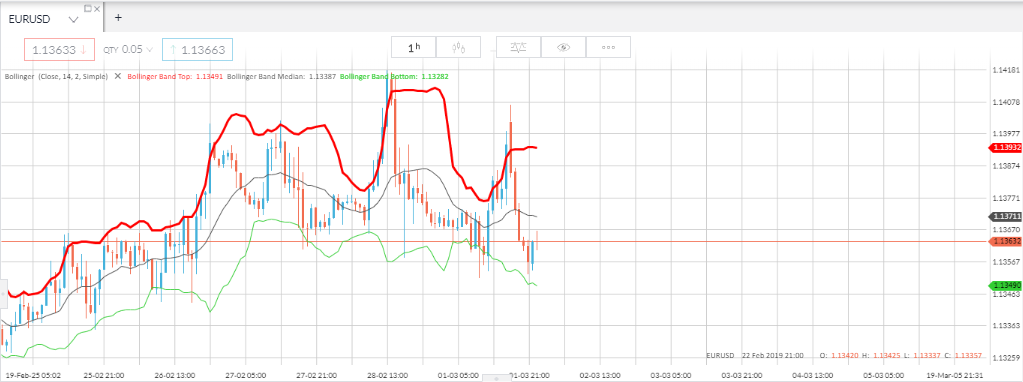
Task: Click the 19-Feb-25 05:02 time label
Action: click(x=33, y=375)
